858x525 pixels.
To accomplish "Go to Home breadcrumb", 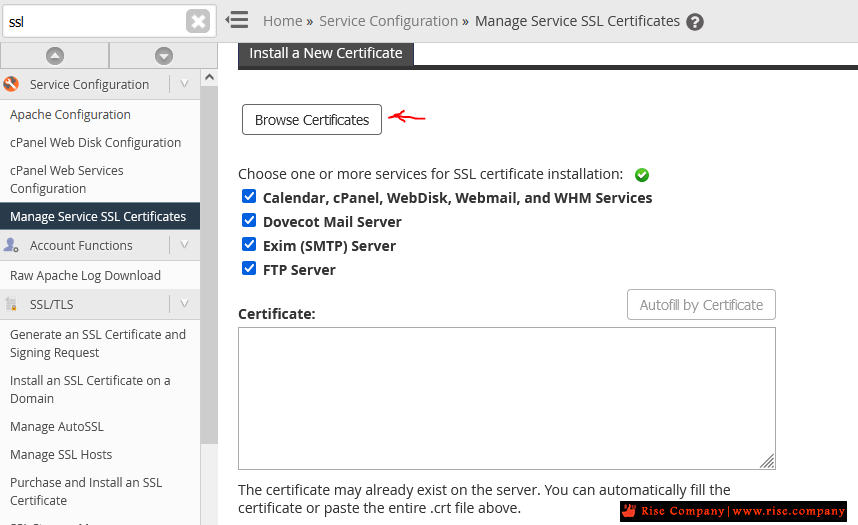I will tap(282, 21).
